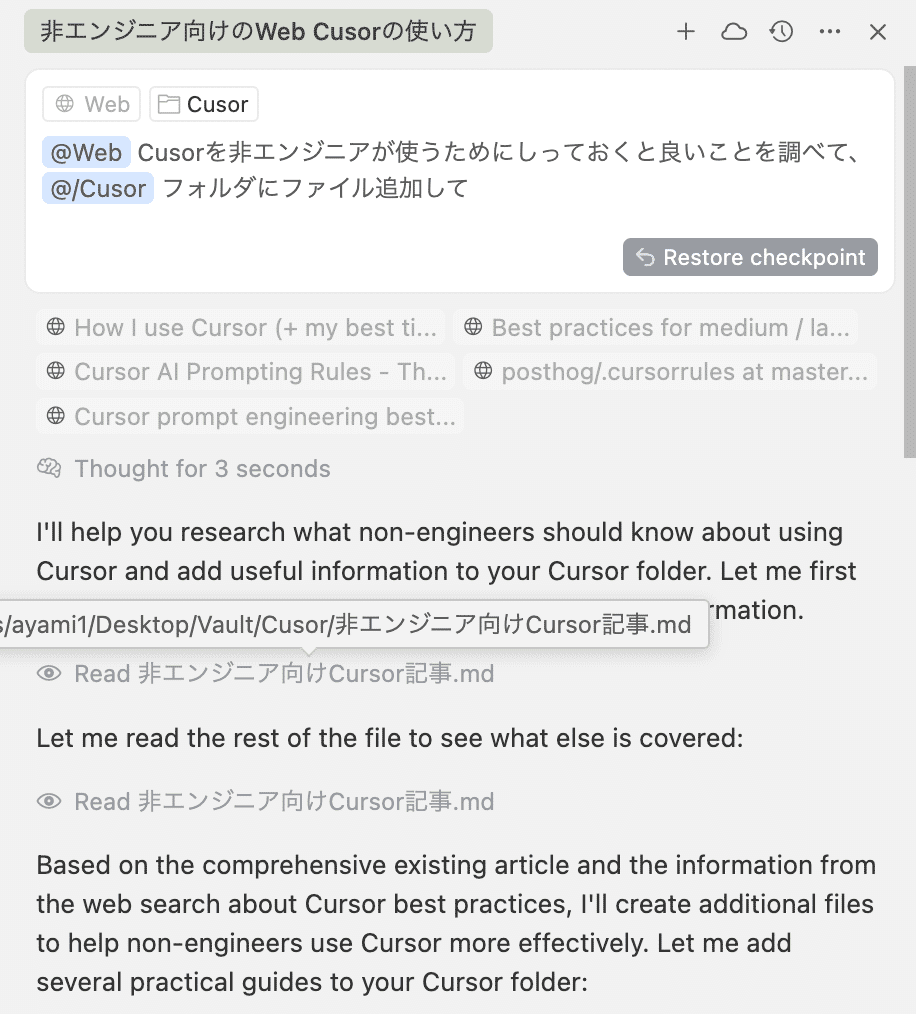This screenshot has height=1014, width=916.
Task: Click eye icon of first Read entry
Action: [49, 674]
